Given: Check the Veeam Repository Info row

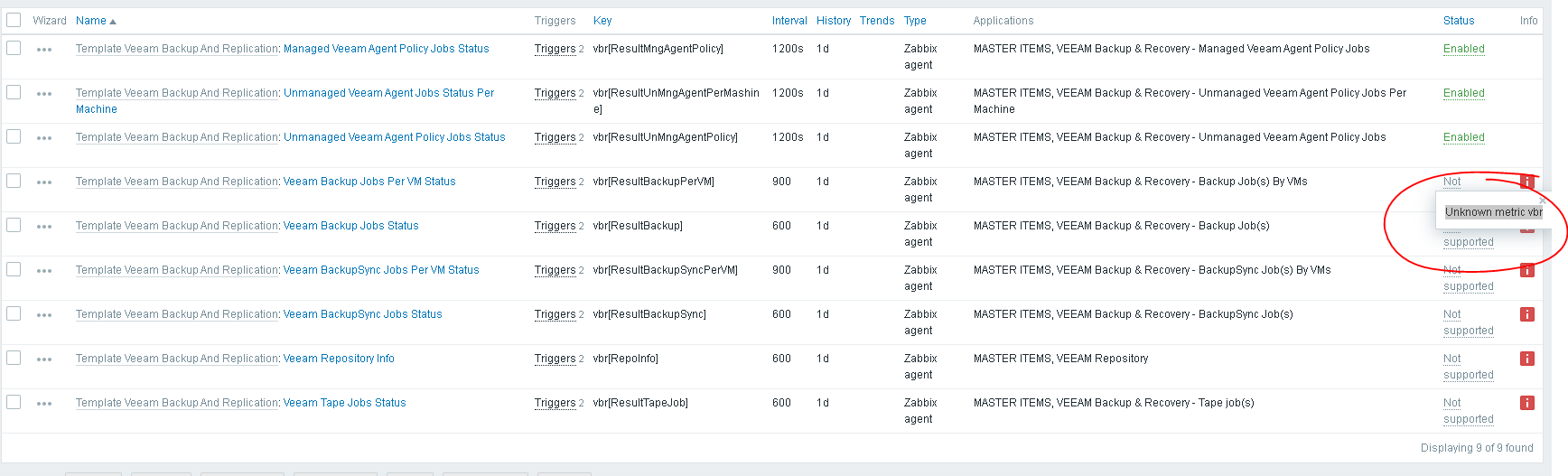Looking at the screenshot, I should (x=14, y=358).
